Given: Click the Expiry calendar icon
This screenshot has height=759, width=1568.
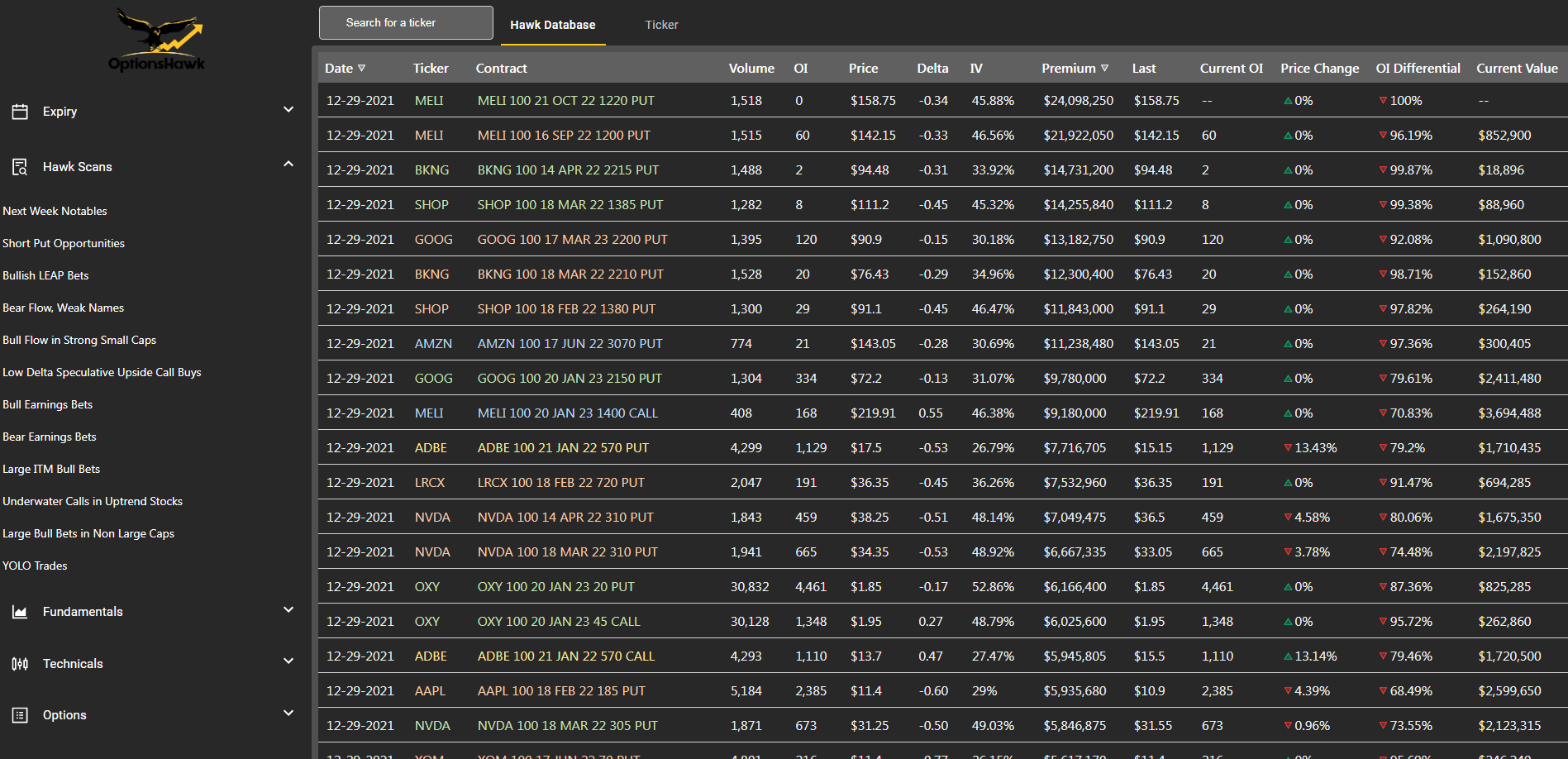Looking at the screenshot, I should [x=20, y=112].
